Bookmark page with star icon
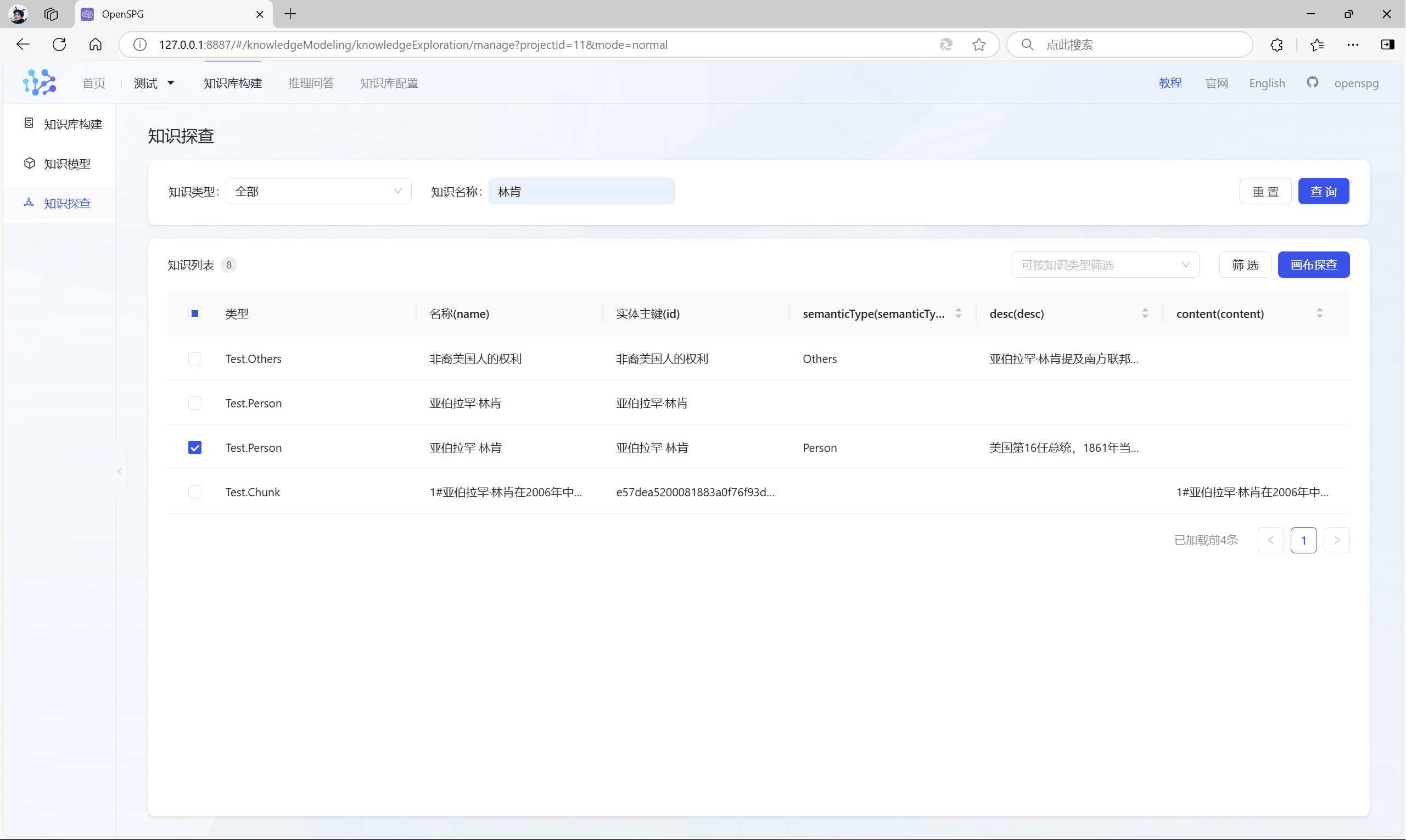 pos(979,44)
